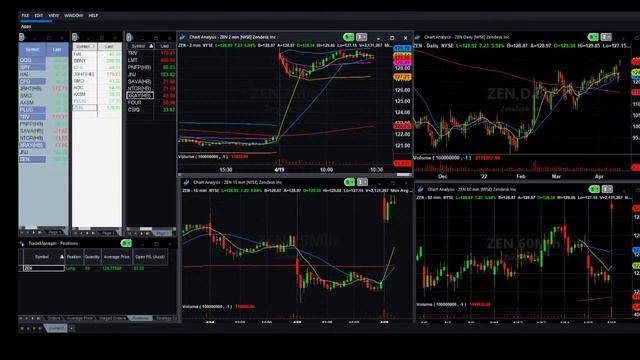This screenshot has height=360, width=640.
Task: Click the Last header in dark watchlist
Action: coord(165,46)
